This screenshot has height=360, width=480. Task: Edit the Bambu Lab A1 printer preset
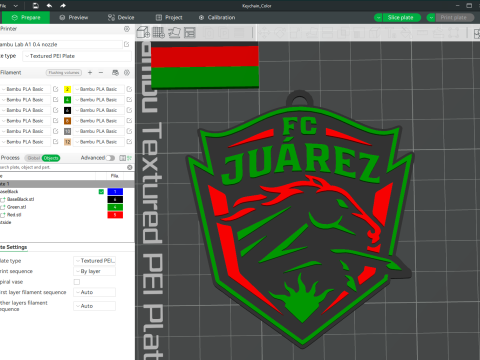(127, 44)
